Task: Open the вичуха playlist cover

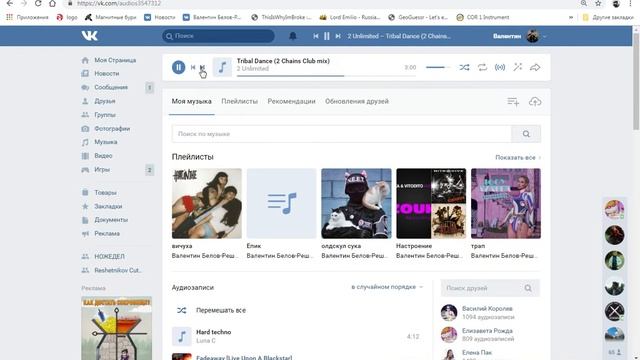Action: coord(207,203)
